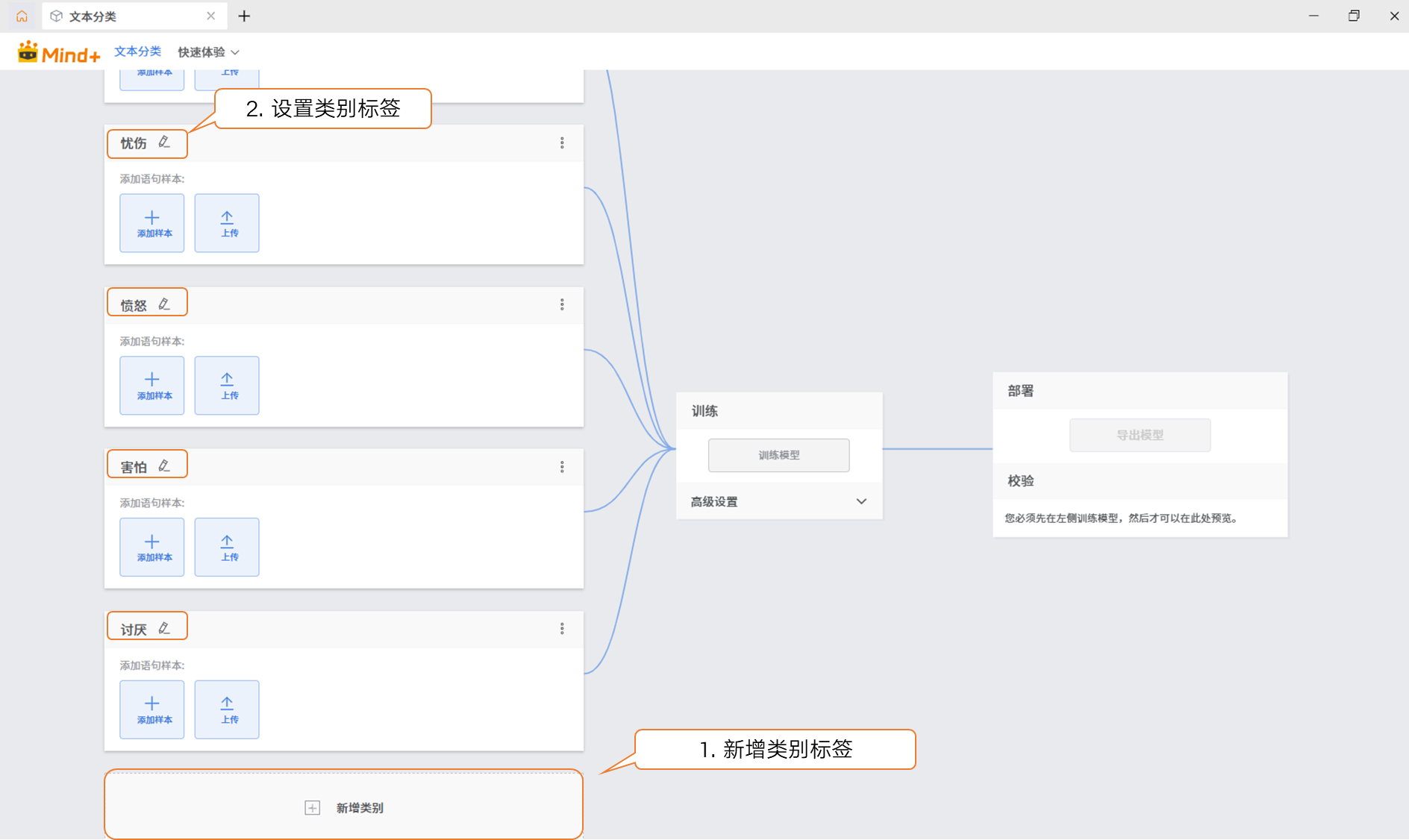Rename 讨厌 category using pencil icon
Screen dimensions: 1409x840
tap(164, 629)
